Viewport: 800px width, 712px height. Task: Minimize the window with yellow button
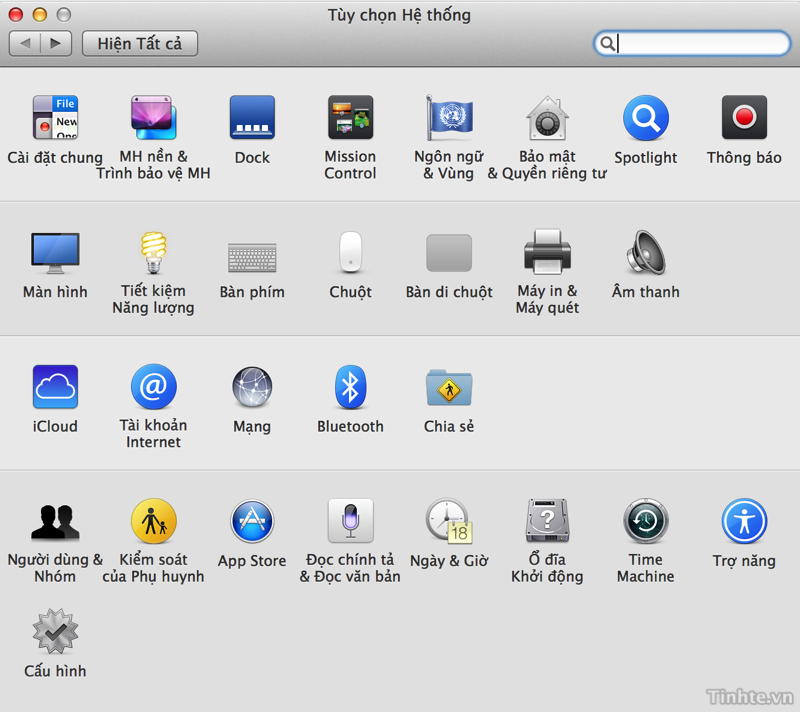point(40,15)
